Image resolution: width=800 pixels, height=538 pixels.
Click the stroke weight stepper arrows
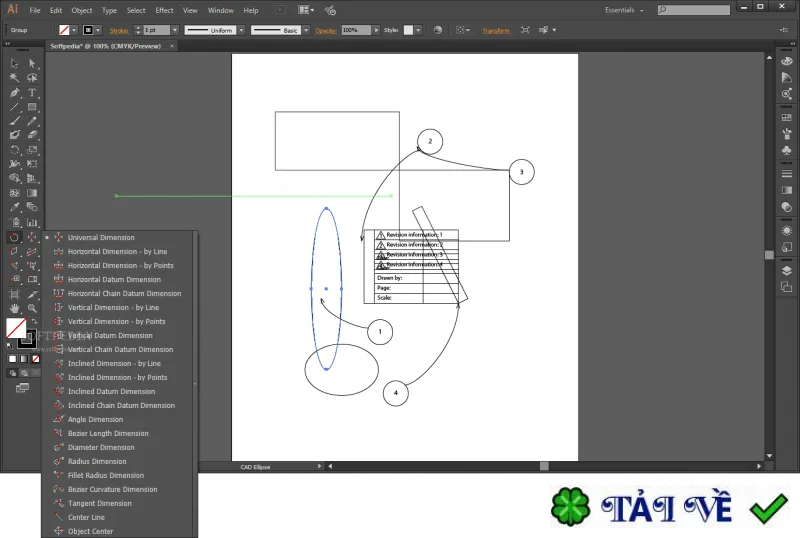click(137, 30)
